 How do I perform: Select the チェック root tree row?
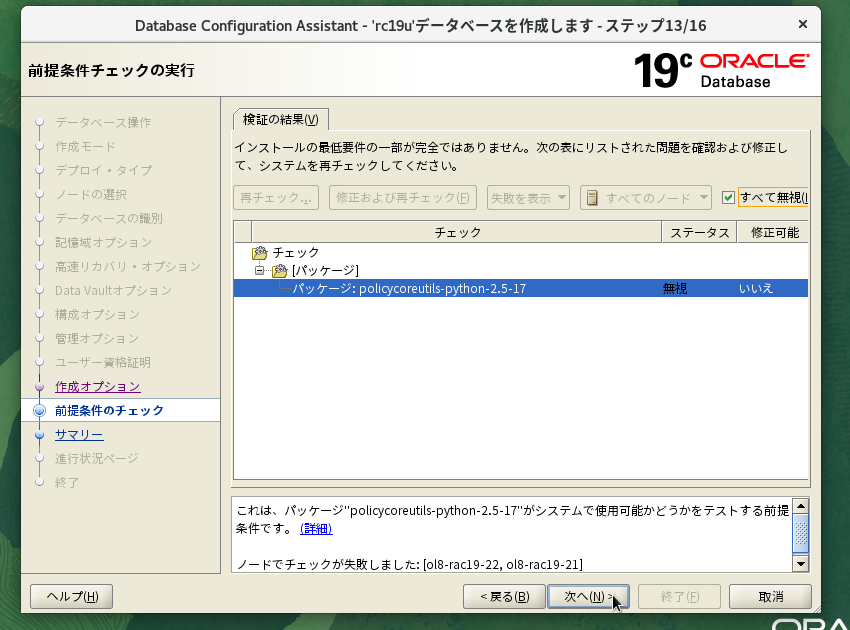click(520, 253)
